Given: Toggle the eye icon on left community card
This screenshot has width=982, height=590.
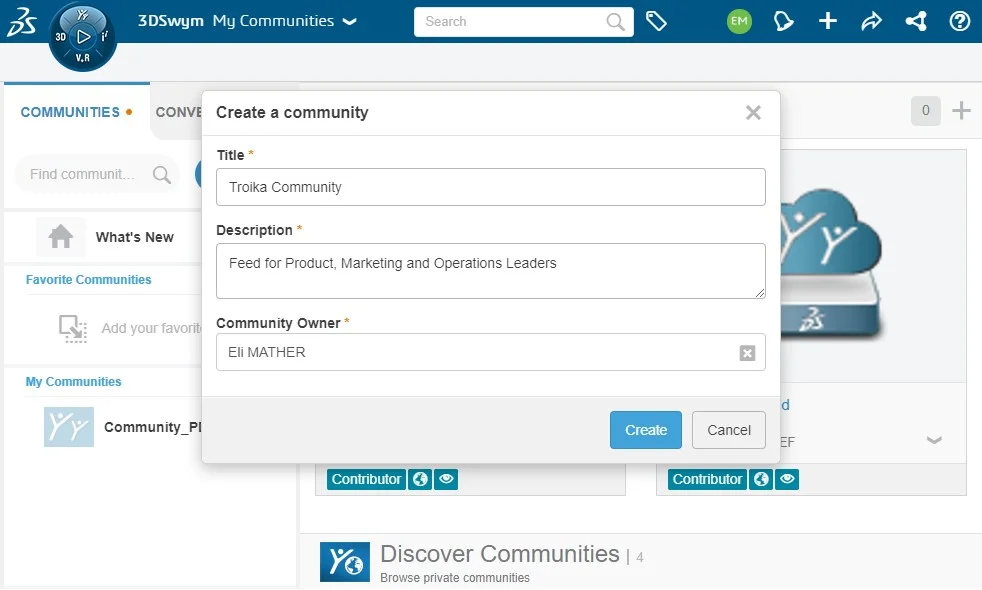Looking at the screenshot, I should pos(447,479).
